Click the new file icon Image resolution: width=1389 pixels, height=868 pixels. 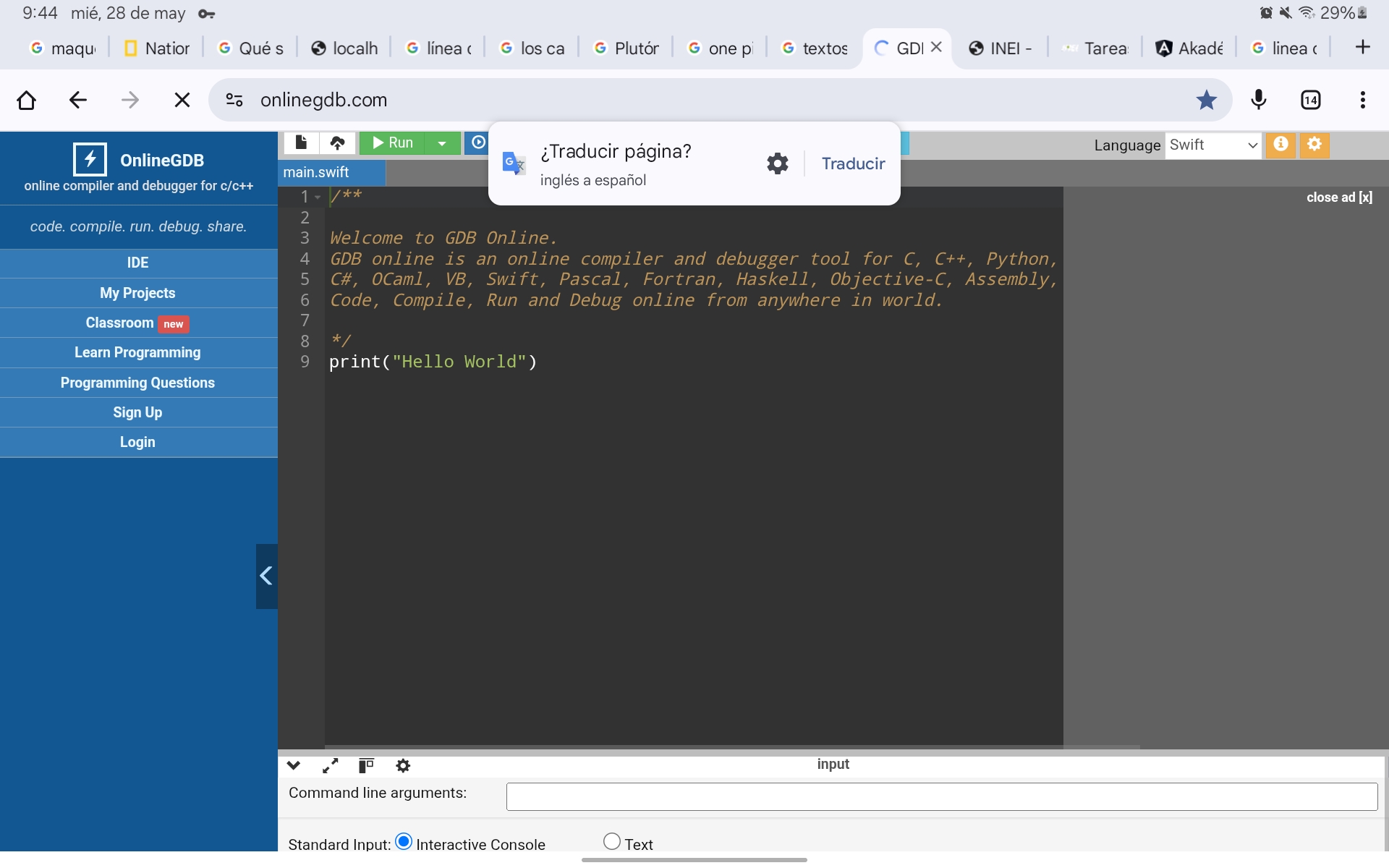[301, 143]
